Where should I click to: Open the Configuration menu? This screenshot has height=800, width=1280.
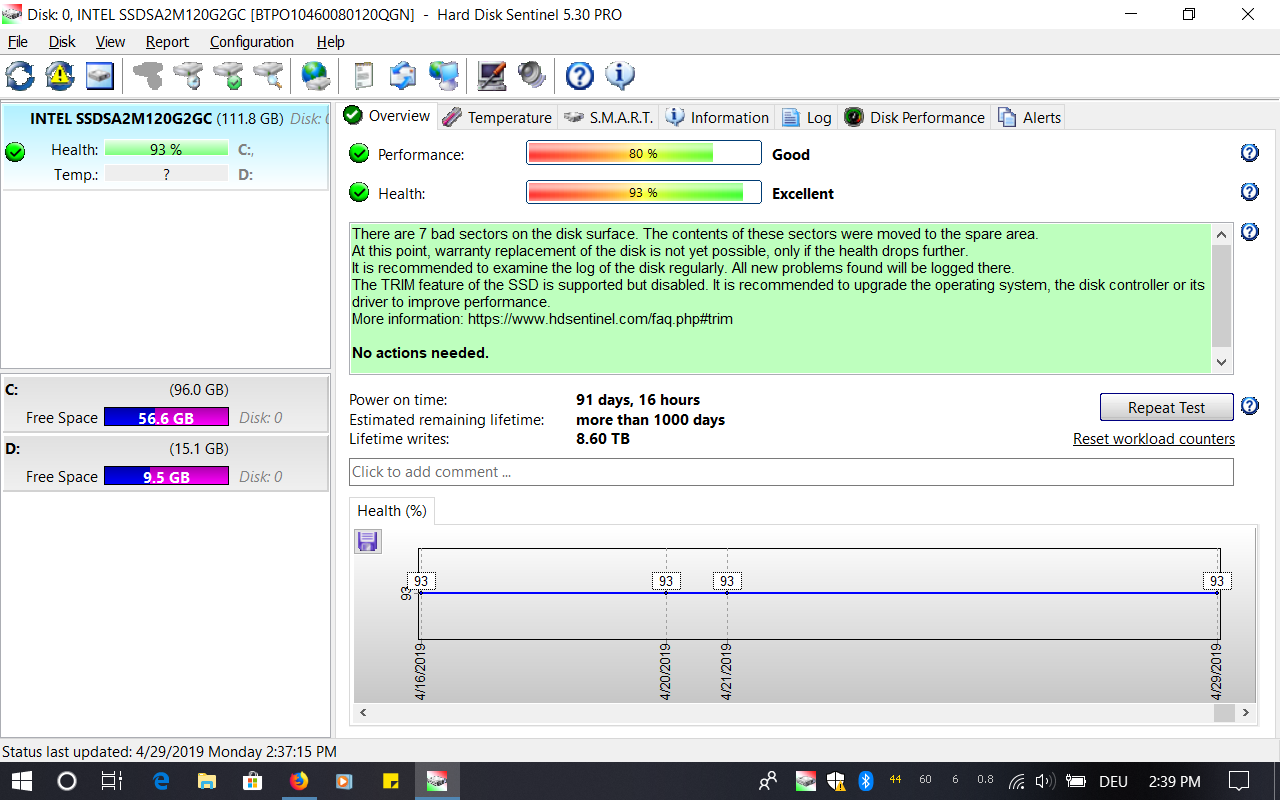click(252, 42)
